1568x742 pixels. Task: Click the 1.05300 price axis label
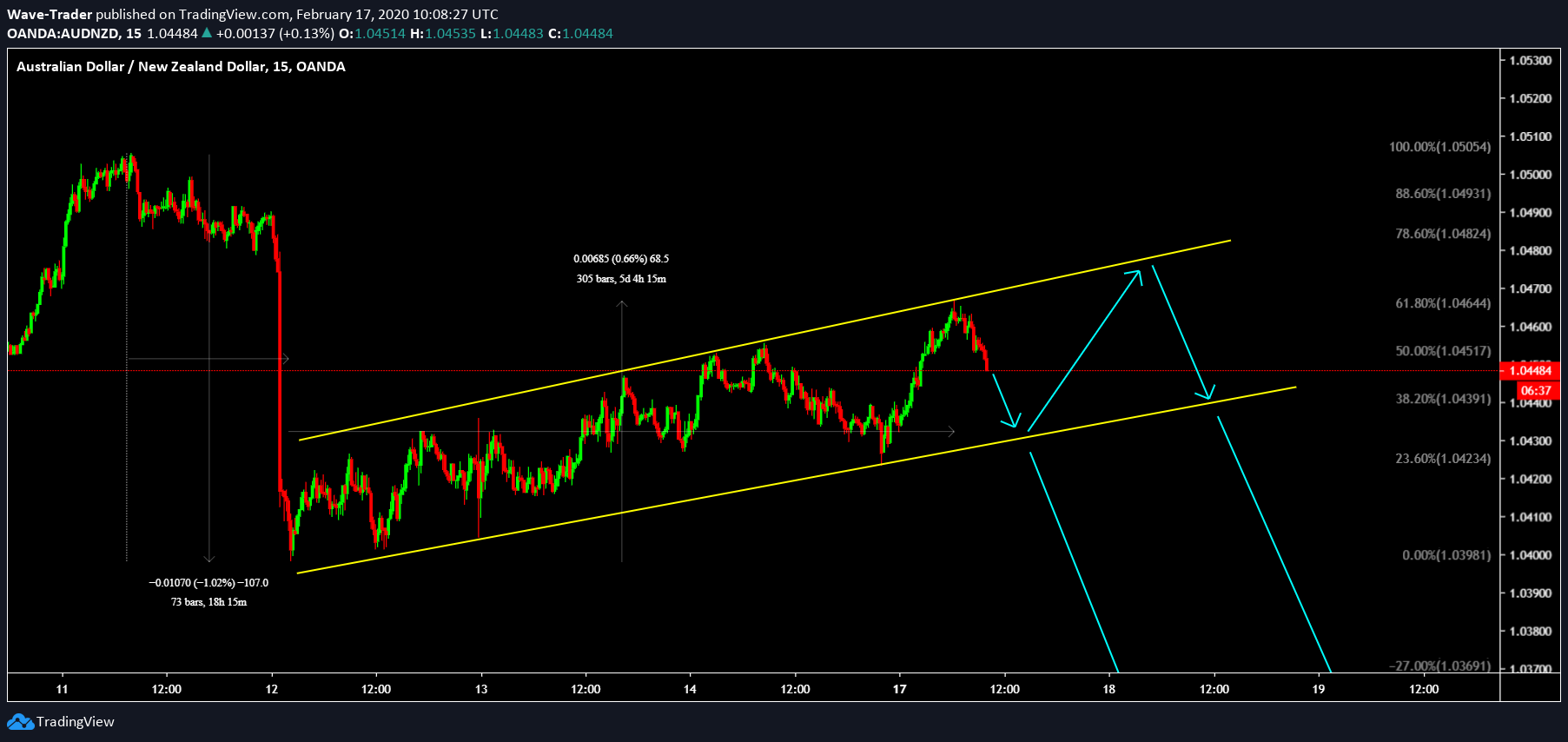1531,61
